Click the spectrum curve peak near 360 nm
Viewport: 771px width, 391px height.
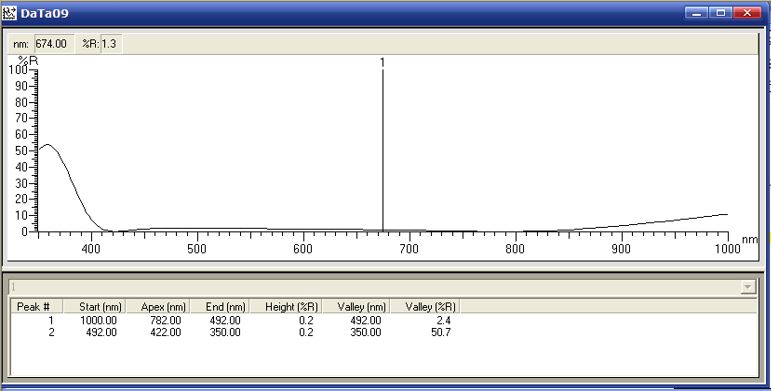click(x=47, y=145)
